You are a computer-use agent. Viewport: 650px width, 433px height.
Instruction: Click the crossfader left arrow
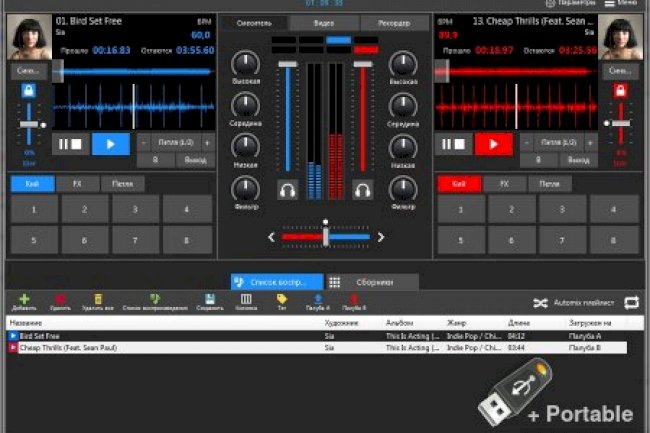click(x=271, y=237)
